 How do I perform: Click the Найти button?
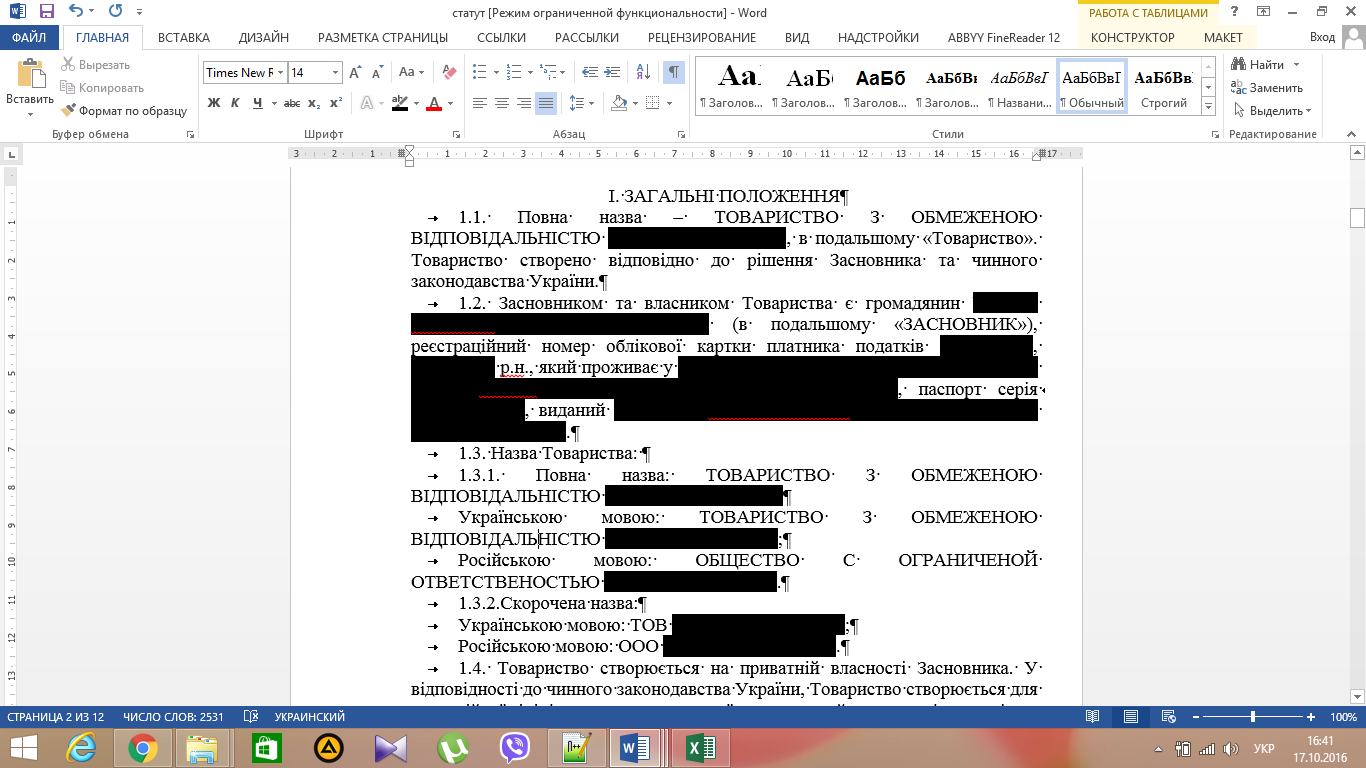coord(1258,65)
